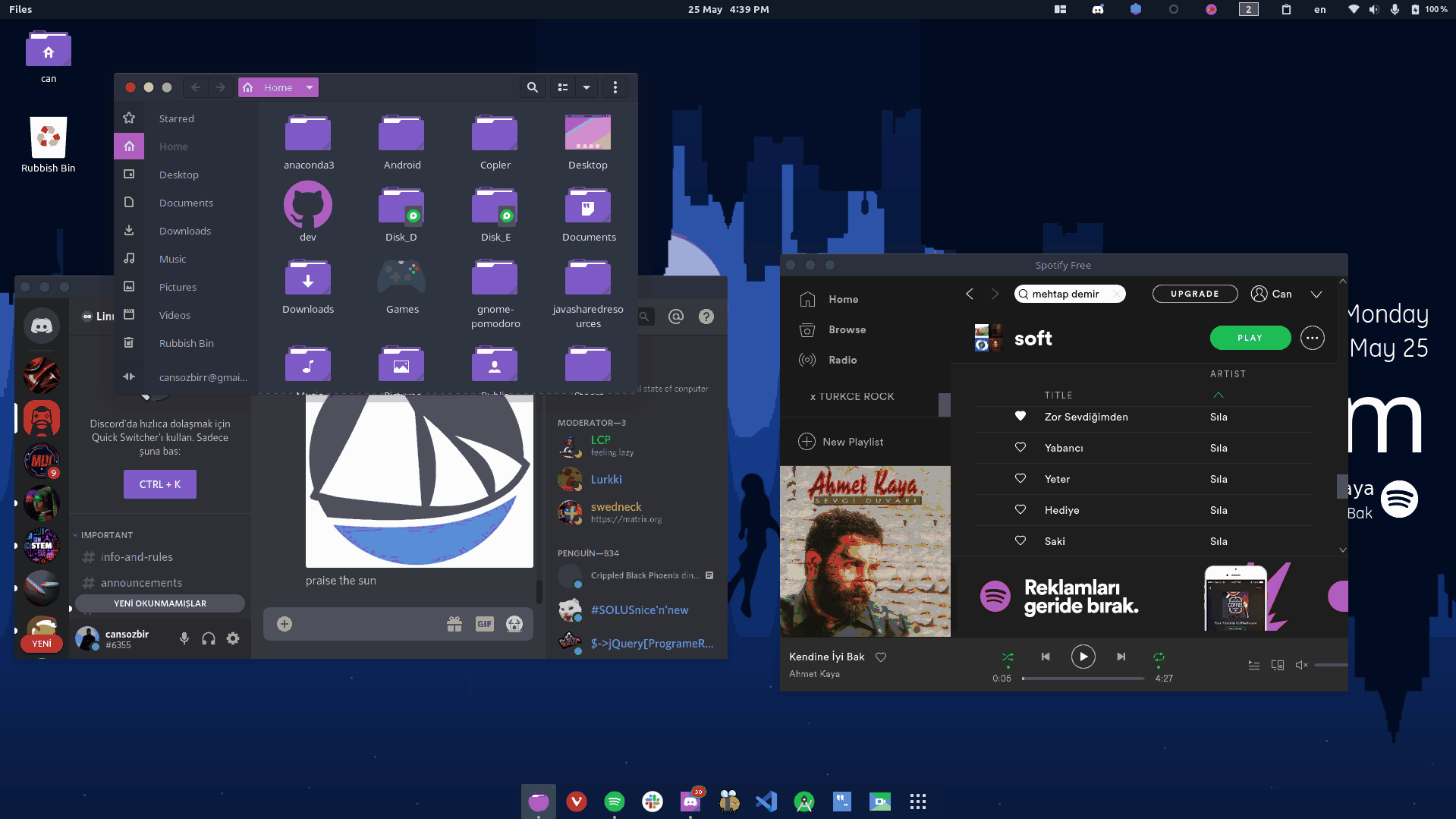The height and width of the screenshot is (819, 1456).
Task: Expand the Home path dropdown in Files
Action: point(309,87)
